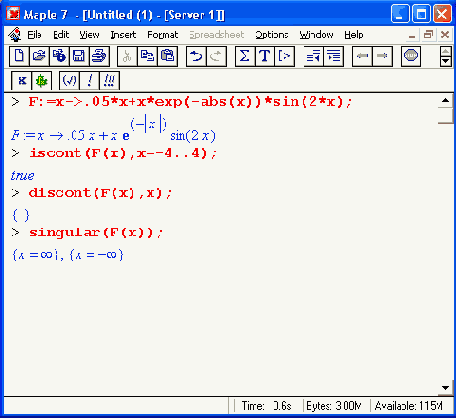Click the toolbar spinner down arrow

446,61
